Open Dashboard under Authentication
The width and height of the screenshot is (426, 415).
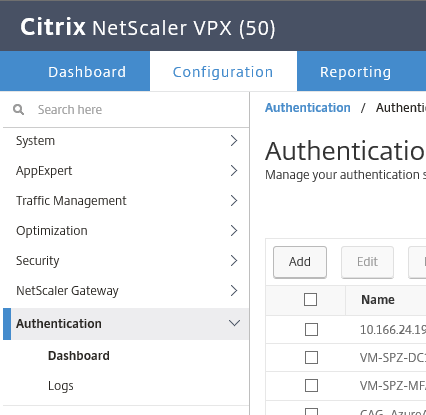79,356
